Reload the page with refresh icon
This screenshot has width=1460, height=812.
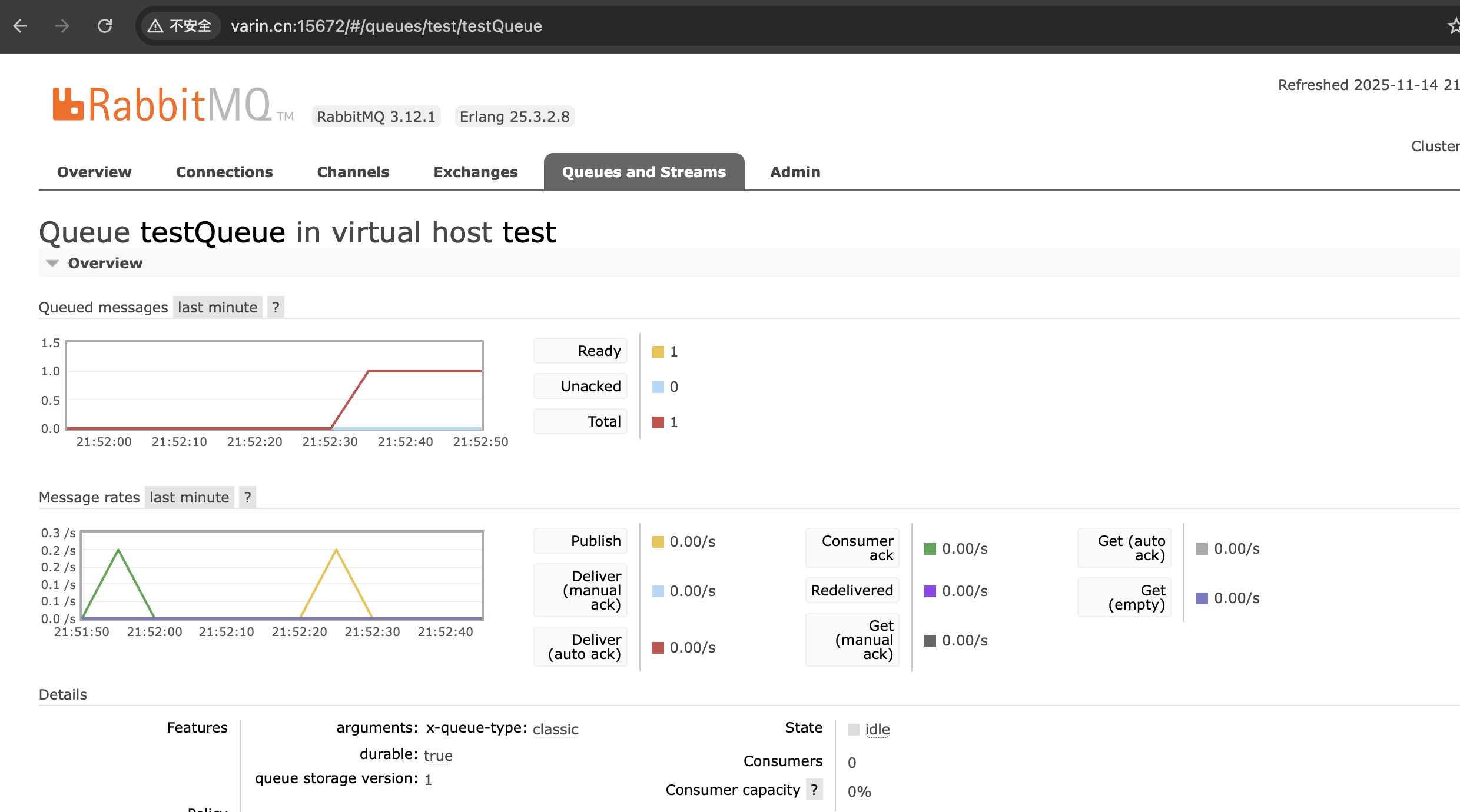[105, 26]
